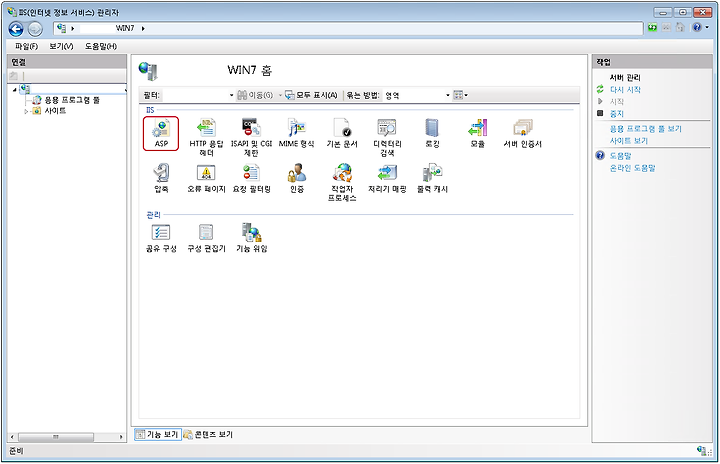Open 공유 구성 management icon
This screenshot has height=464, width=720.
point(161,238)
